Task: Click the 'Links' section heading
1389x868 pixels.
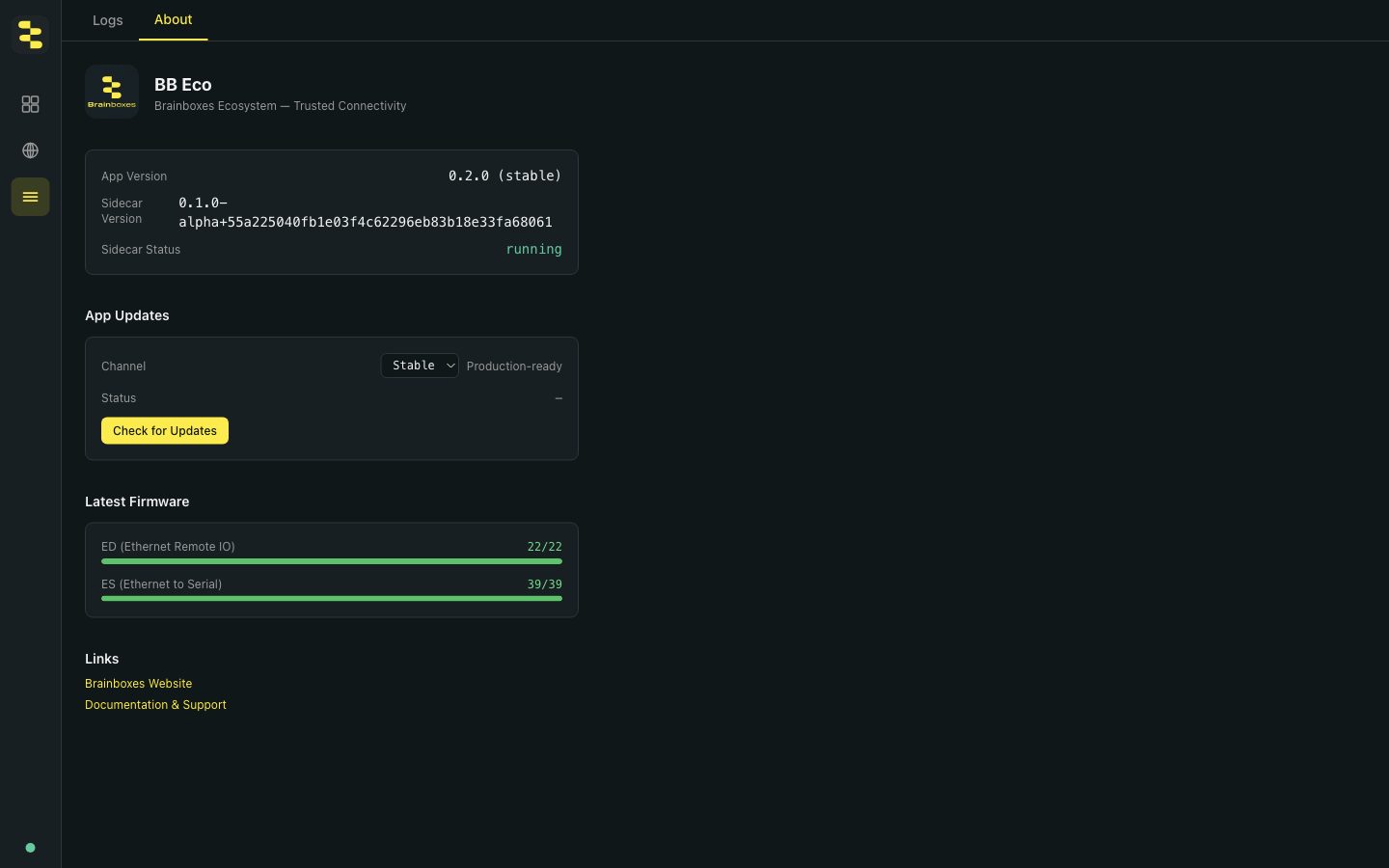Action: coord(102,659)
